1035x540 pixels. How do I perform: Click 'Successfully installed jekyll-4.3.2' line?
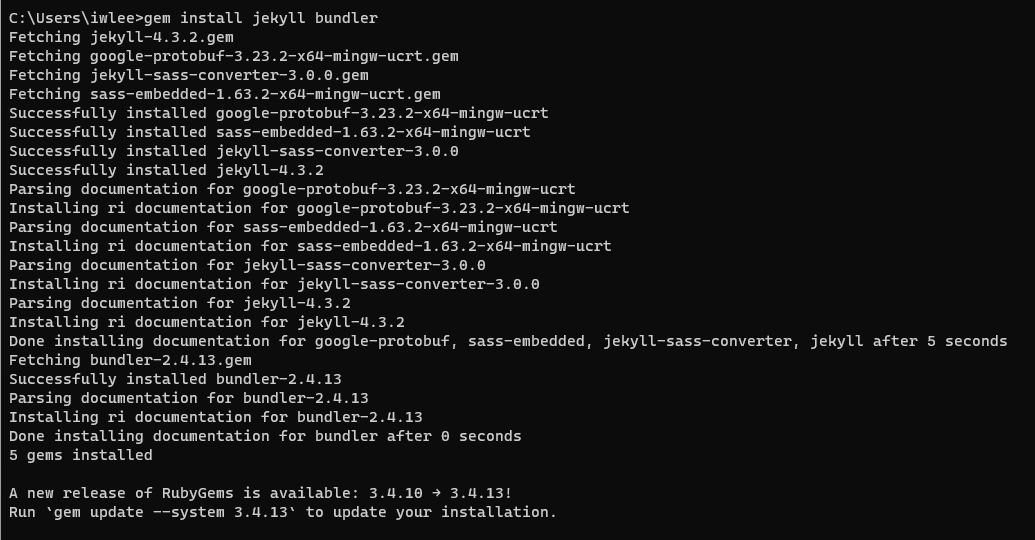pyautogui.click(x=166, y=170)
